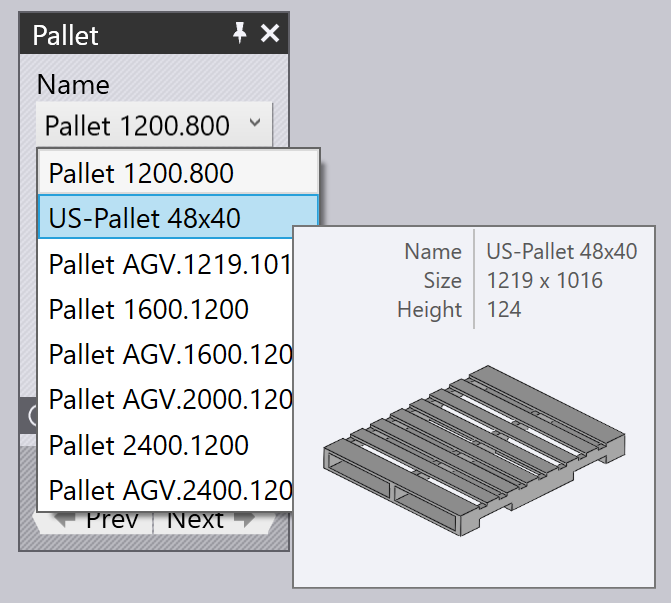Choose Pallet AGV.2000.120 entry

[166, 399]
